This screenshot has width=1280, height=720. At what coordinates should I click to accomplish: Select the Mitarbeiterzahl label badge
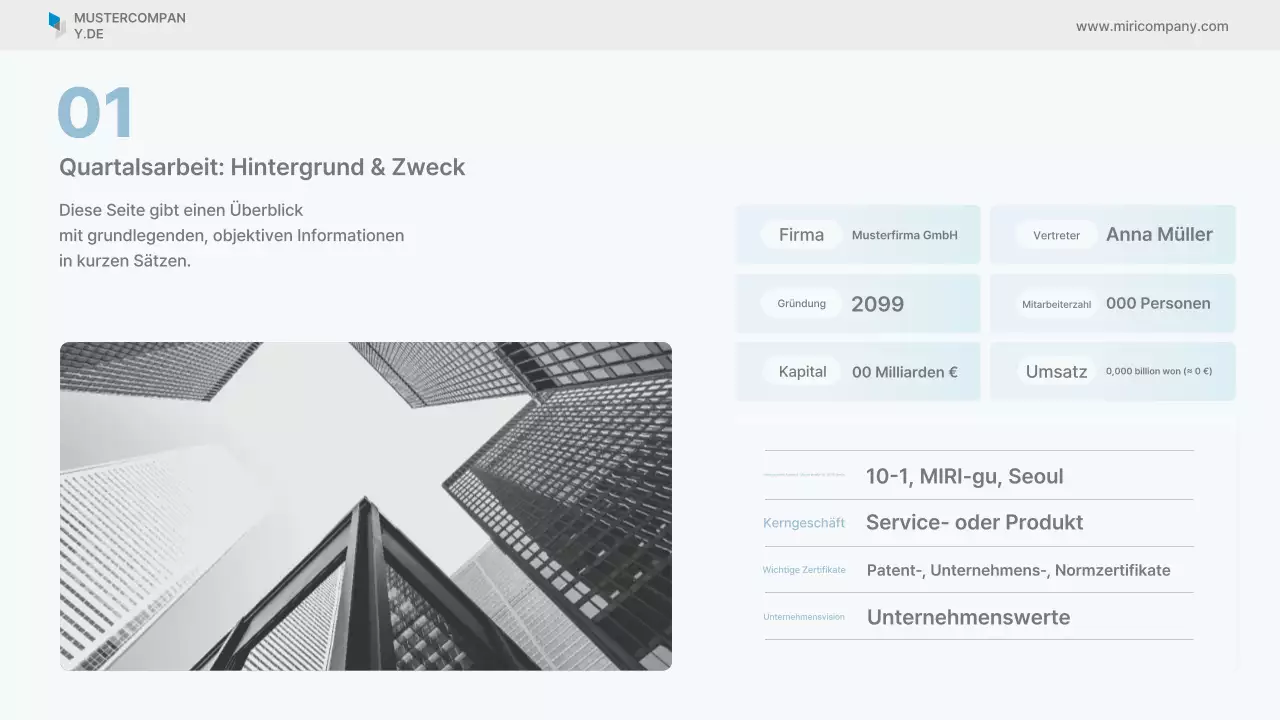1055,304
